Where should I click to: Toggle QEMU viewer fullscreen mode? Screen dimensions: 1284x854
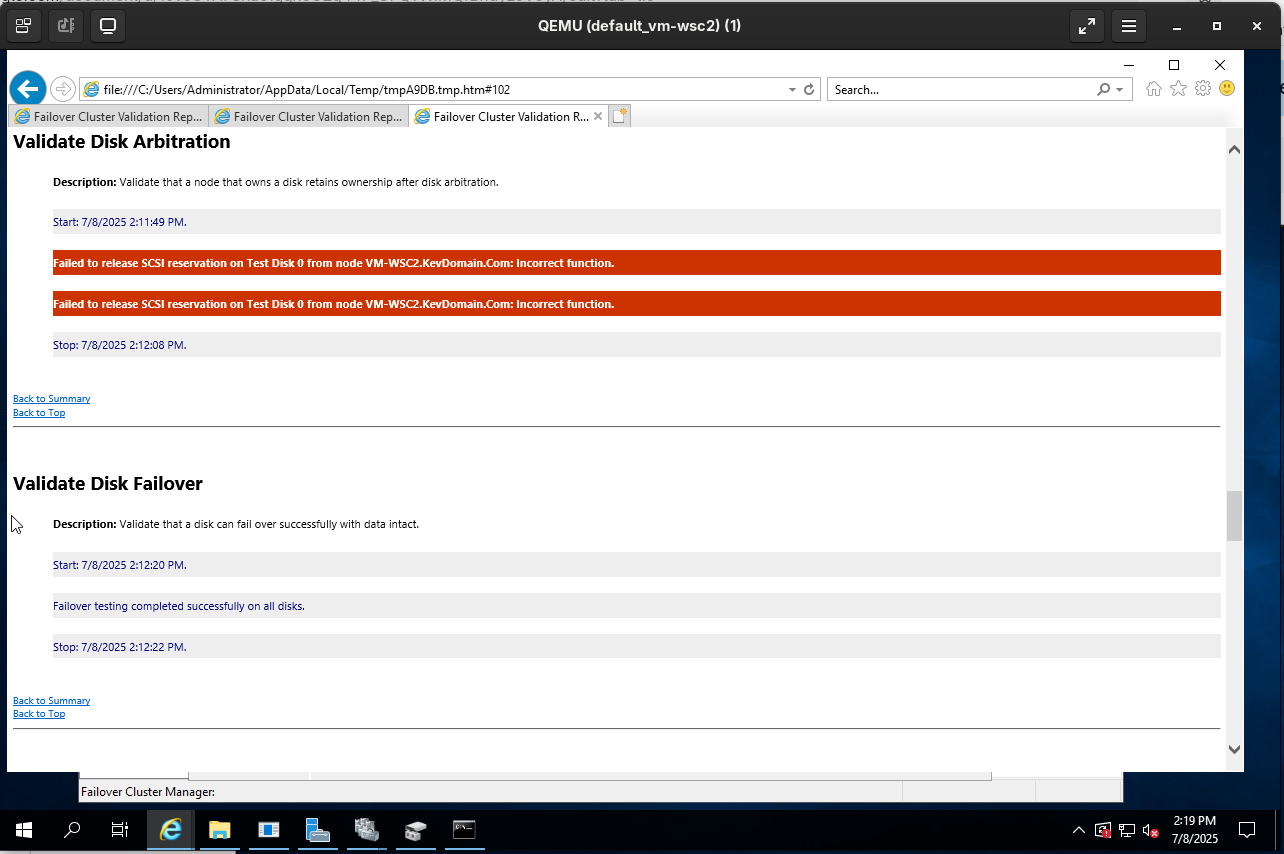[1087, 26]
